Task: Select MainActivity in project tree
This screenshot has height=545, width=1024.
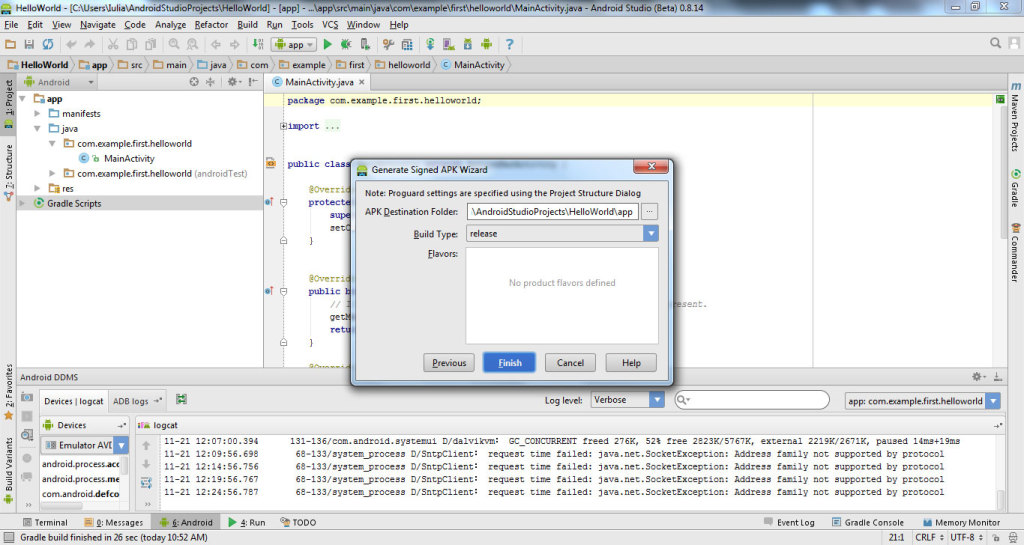Action: (x=129, y=159)
